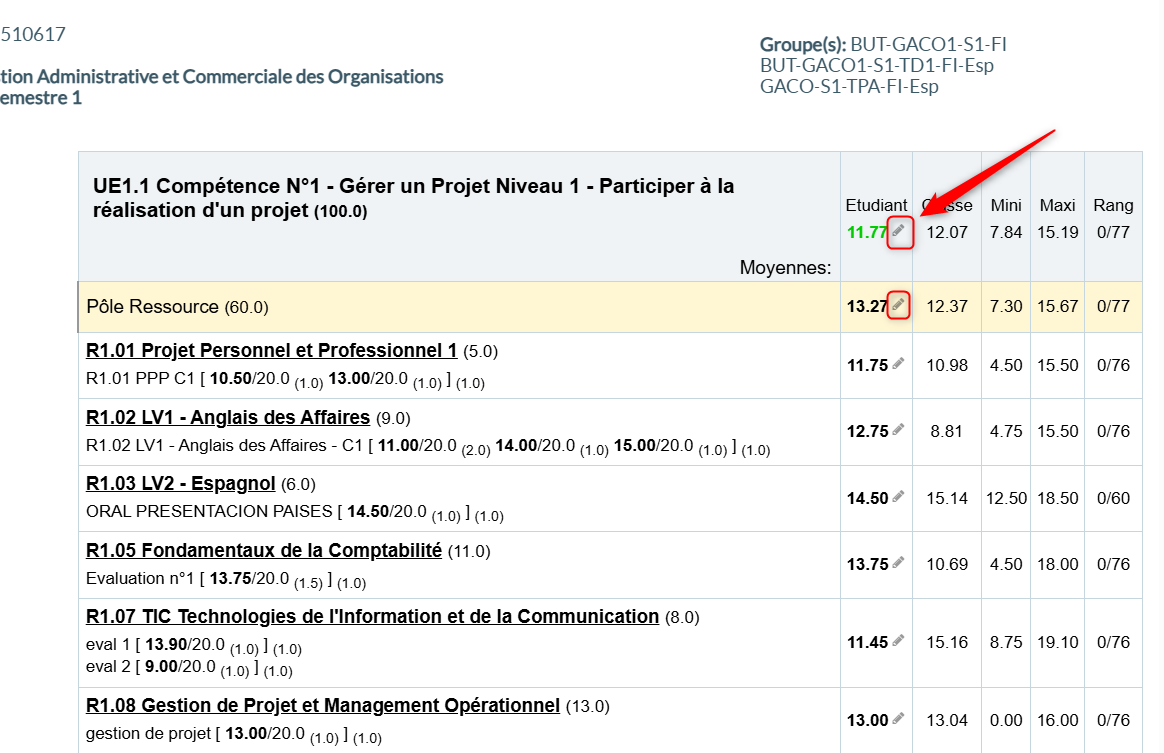Screen dimensions: 1164x753
Task: Click pencil icon beside Espagnol grade 14.50
Action: click(x=898, y=497)
